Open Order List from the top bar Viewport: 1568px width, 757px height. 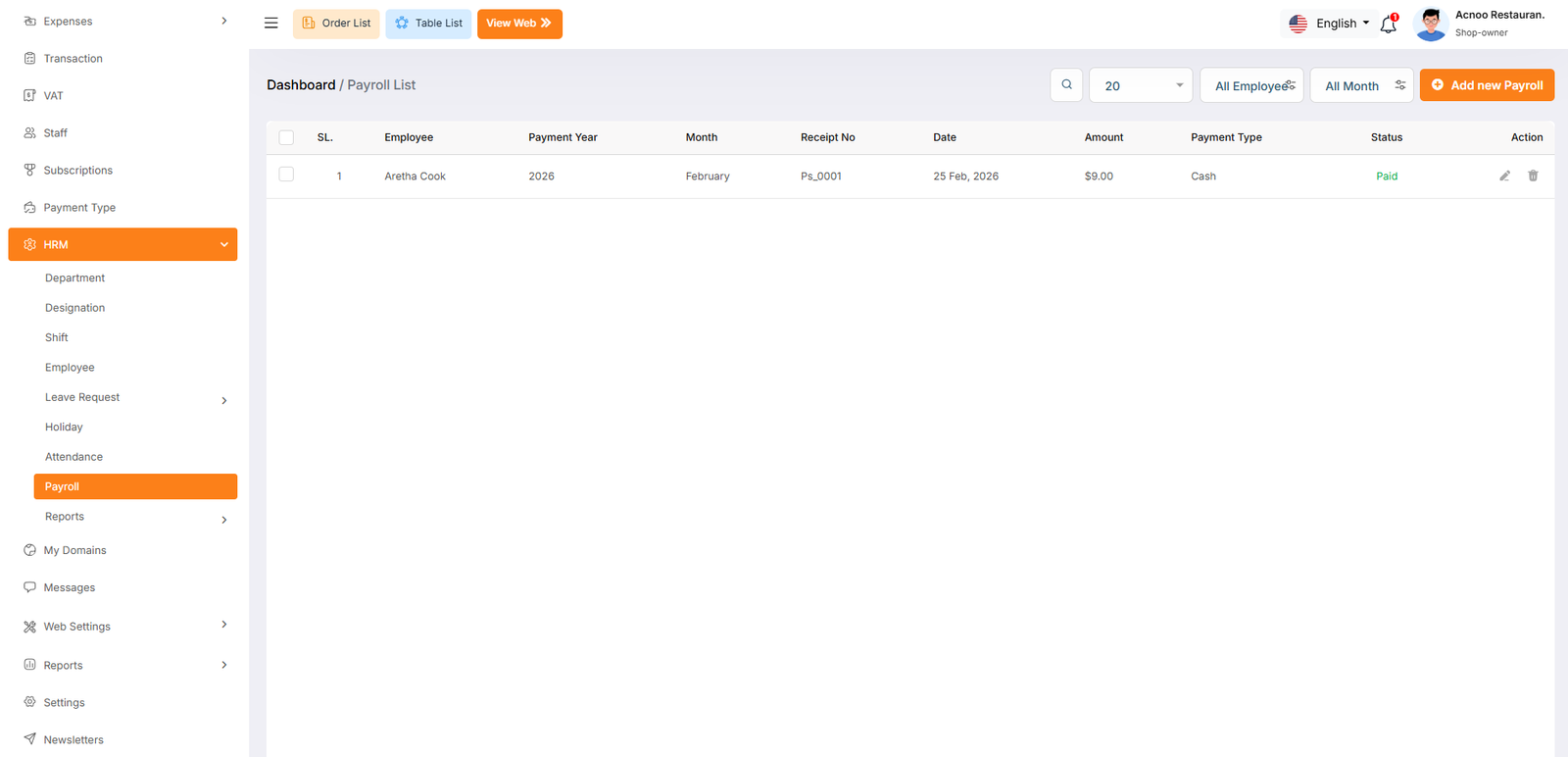pos(336,24)
